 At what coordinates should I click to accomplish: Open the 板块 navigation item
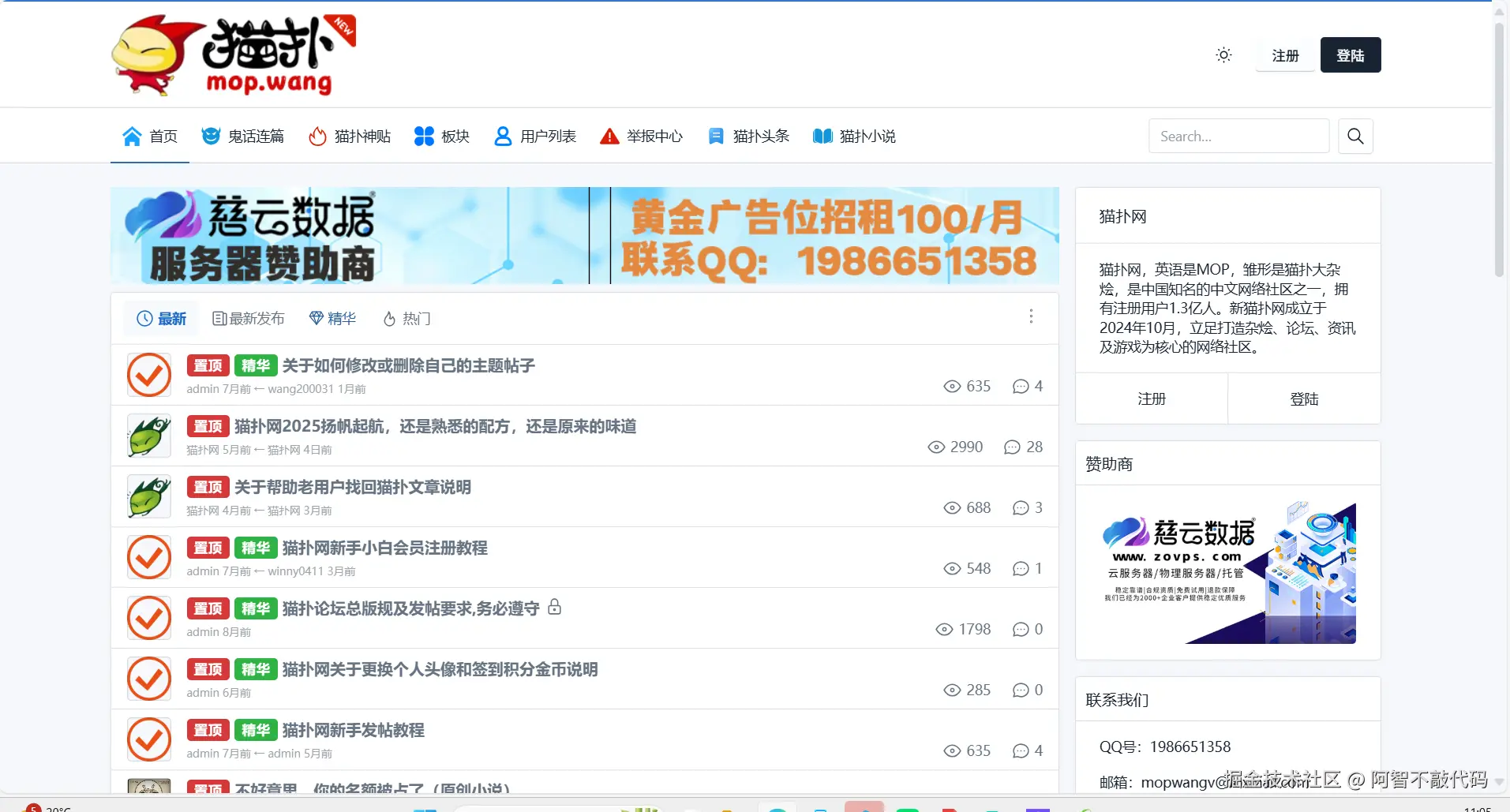441,137
